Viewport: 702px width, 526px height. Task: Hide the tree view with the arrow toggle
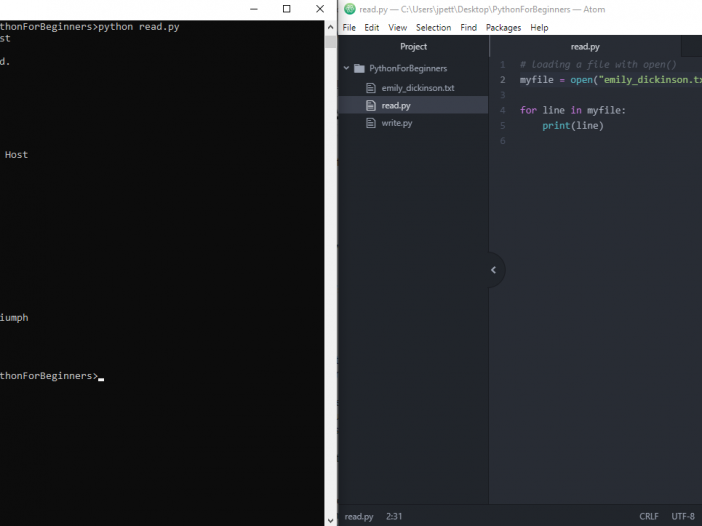[494, 270]
